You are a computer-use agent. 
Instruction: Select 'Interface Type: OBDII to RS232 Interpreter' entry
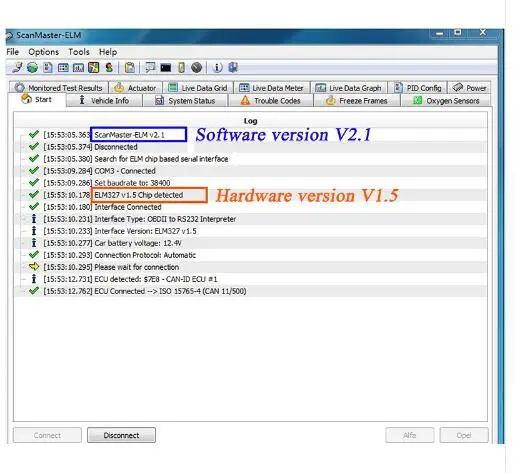click(x=251, y=219)
